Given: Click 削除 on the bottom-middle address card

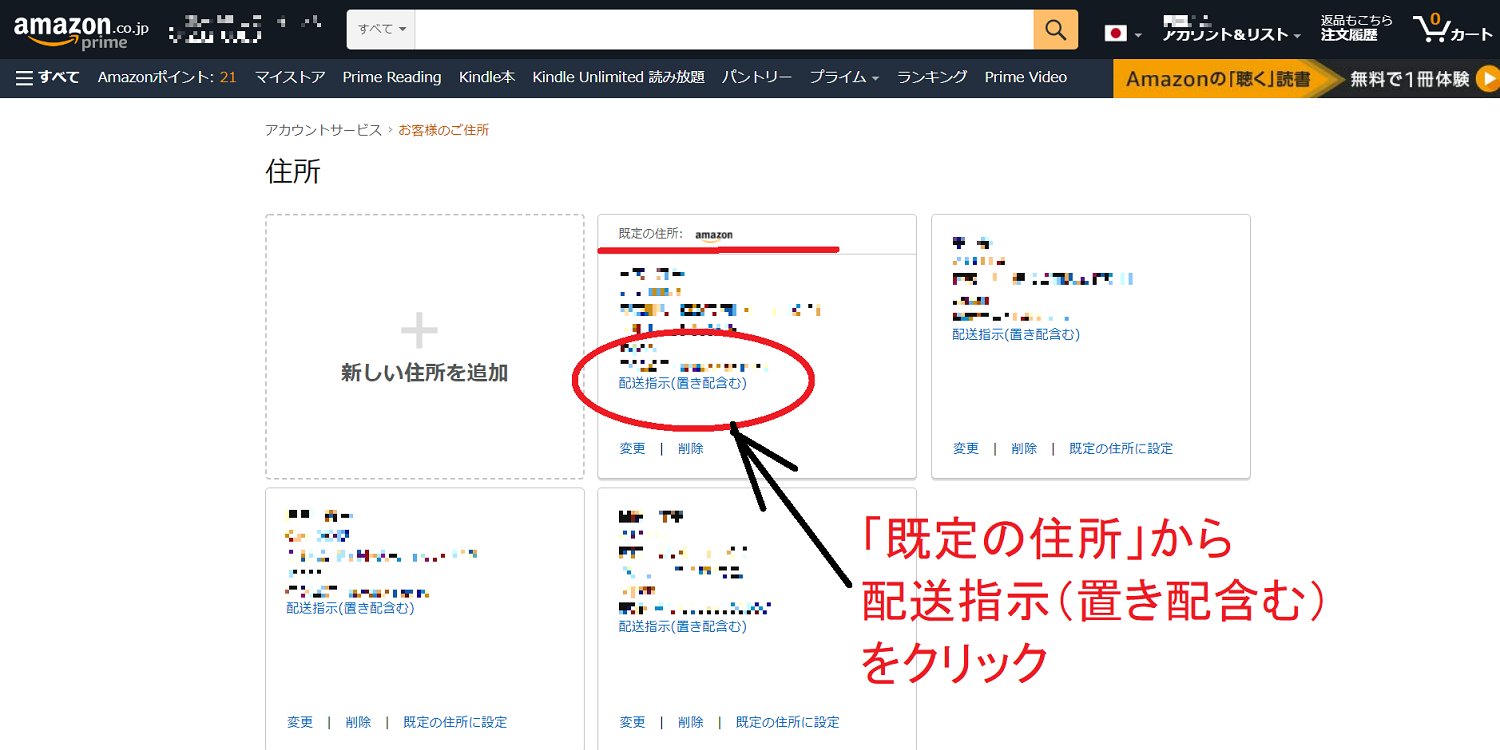Looking at the screenshot, I should click(x=690, y=722).
